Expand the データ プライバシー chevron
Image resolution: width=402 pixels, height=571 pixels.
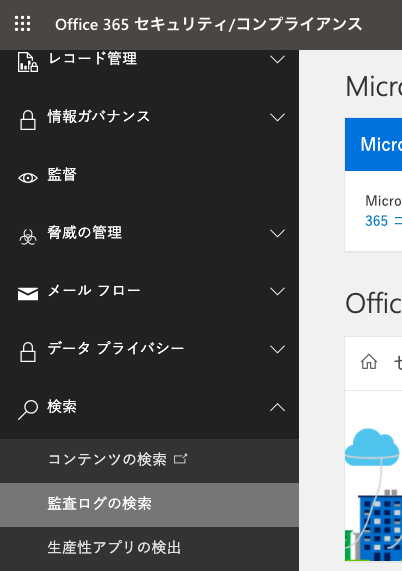point(277,350)
